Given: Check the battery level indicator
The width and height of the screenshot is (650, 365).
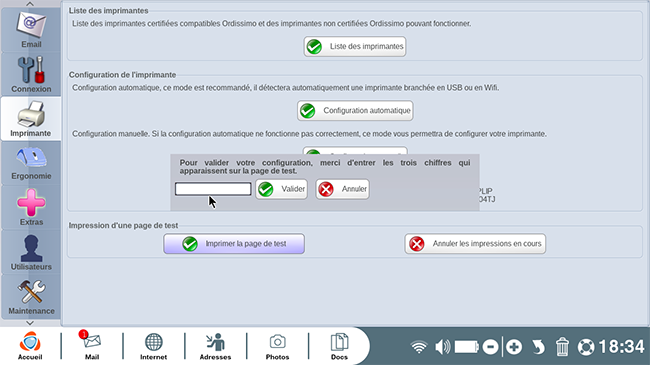Looking at the screenshot, I should [x=467, y=347].
